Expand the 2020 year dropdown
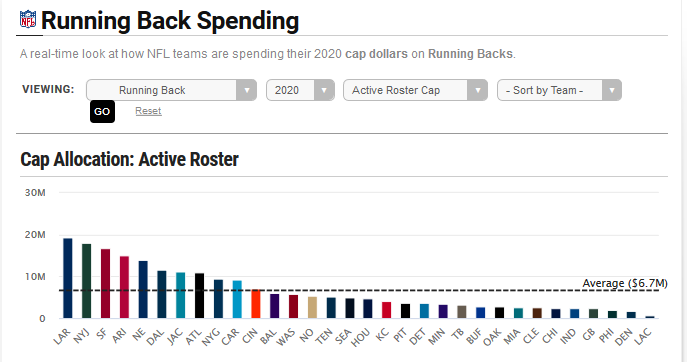Image resolution: width=687 pixels, height=362 pixels. [301, 90]
